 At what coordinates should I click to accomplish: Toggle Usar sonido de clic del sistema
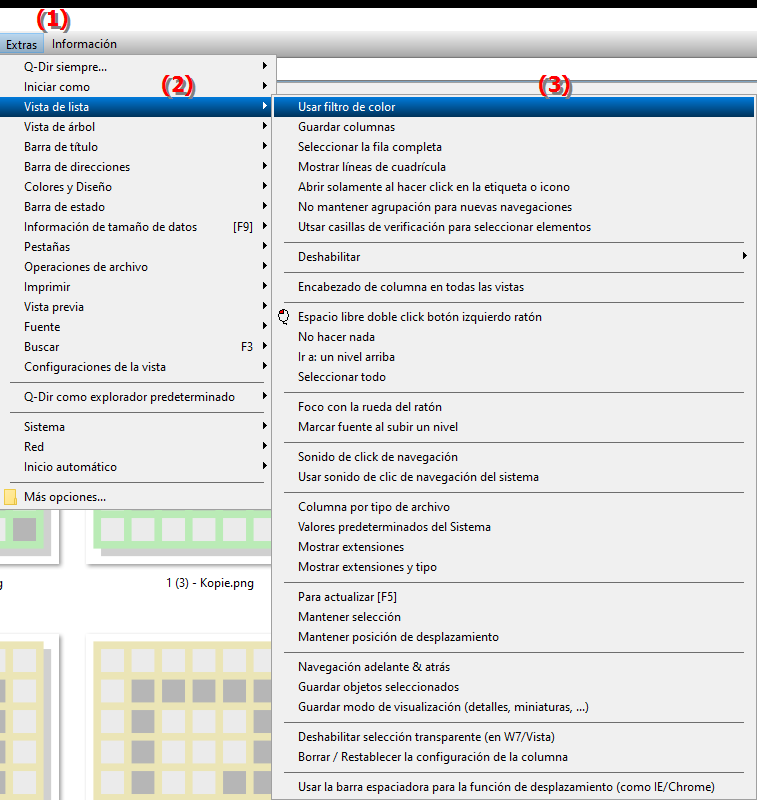pyautogui.click(x=514, y=477)
